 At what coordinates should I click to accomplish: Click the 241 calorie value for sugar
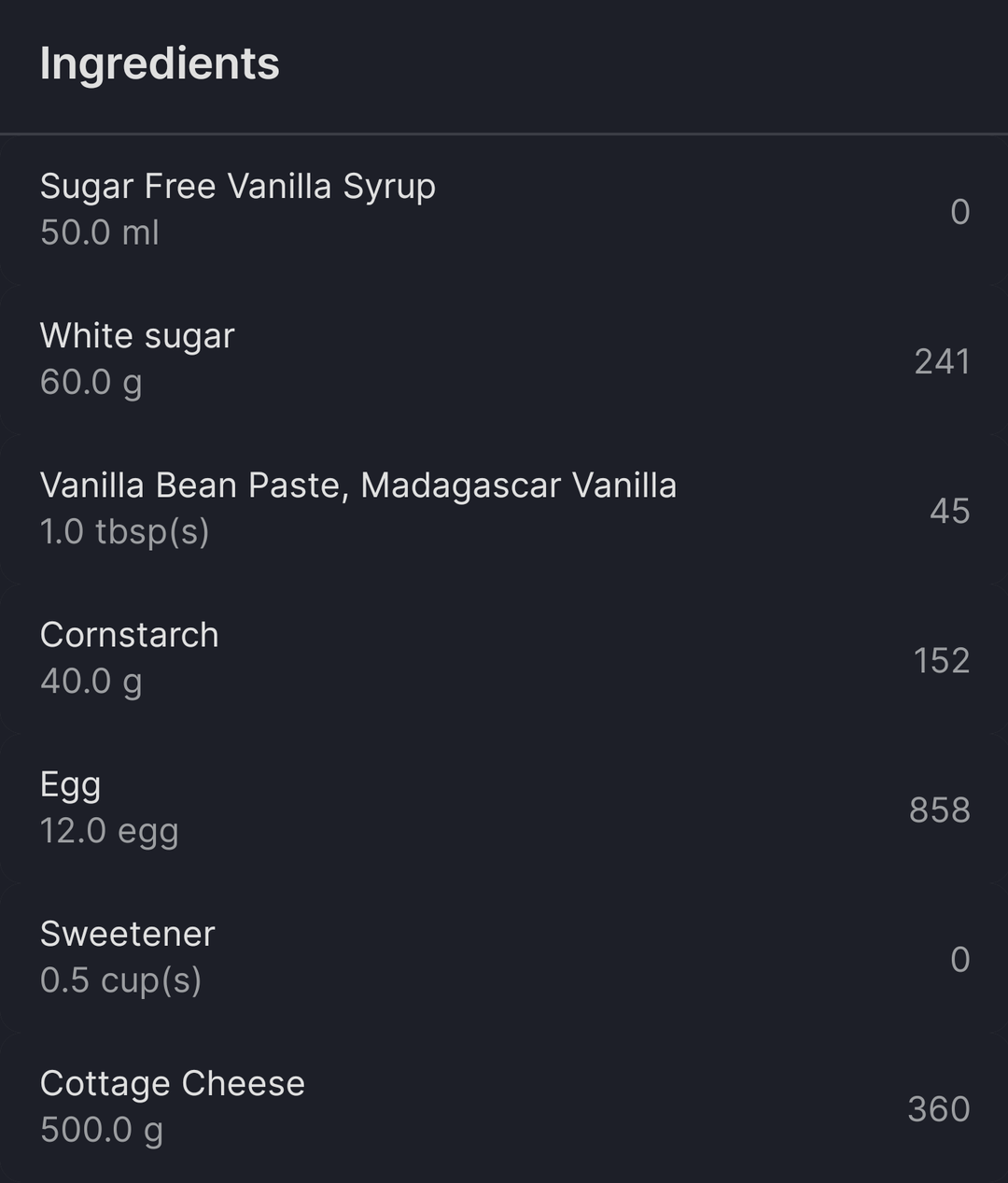pyautogui.click(x=943, y=361)
